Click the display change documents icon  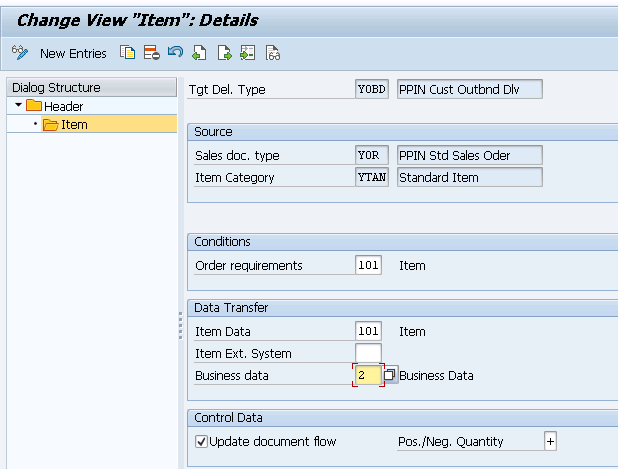pos(273,53)
